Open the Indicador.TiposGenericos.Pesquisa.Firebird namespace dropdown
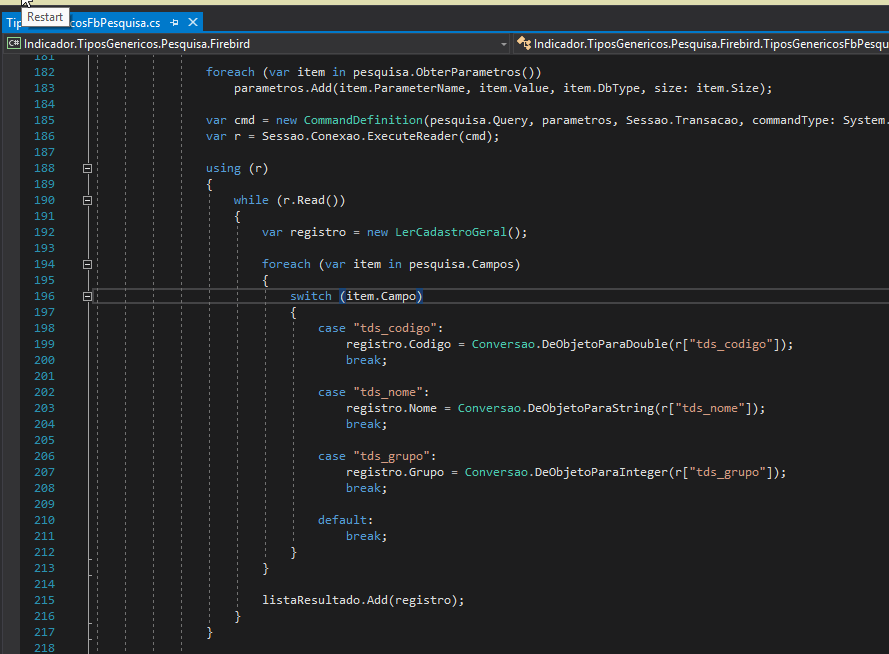The image size is (889, 654). pyautogui.click(x=505, y=43)
